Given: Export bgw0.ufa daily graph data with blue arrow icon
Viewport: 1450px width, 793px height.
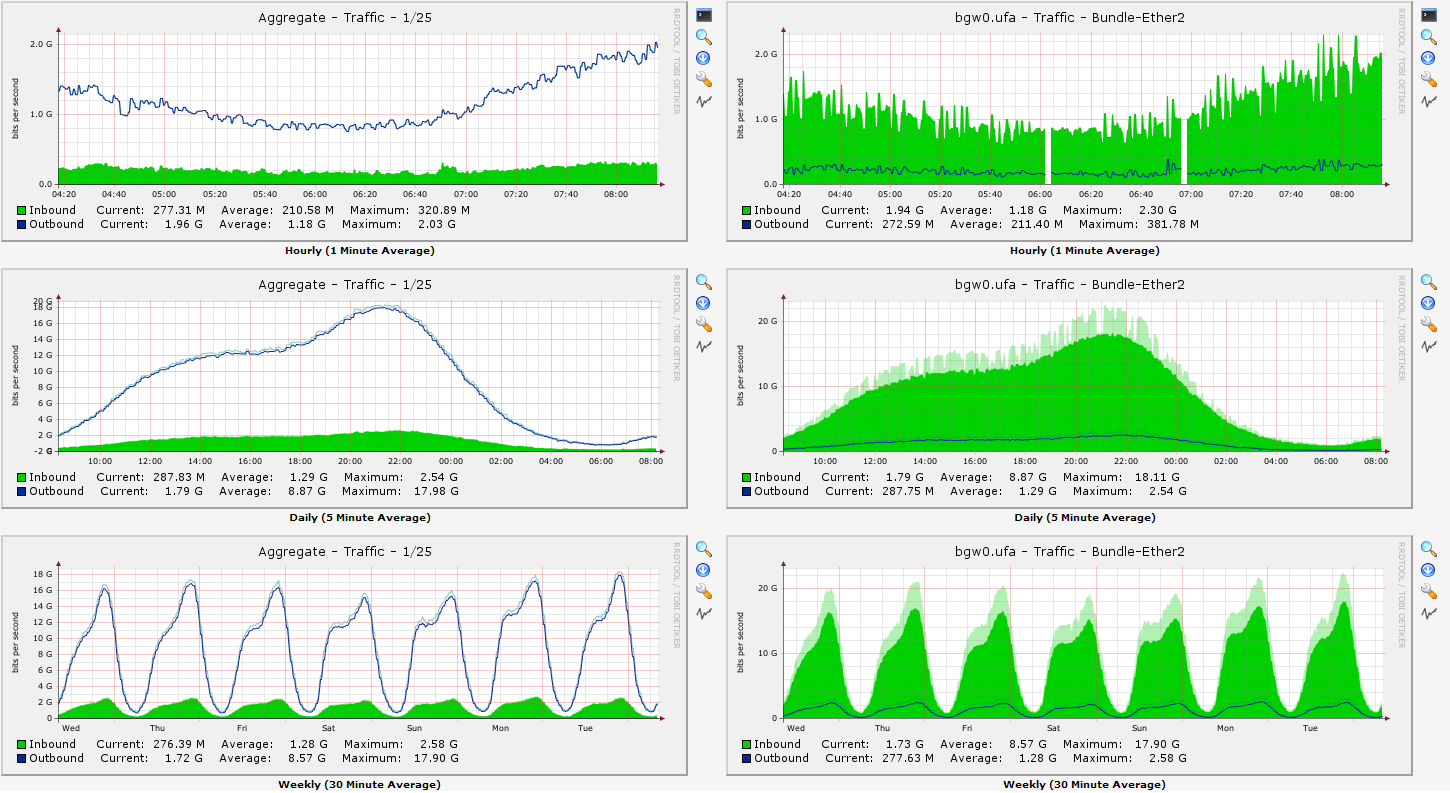Looking at the screenshot, I should coord(1429,303).
